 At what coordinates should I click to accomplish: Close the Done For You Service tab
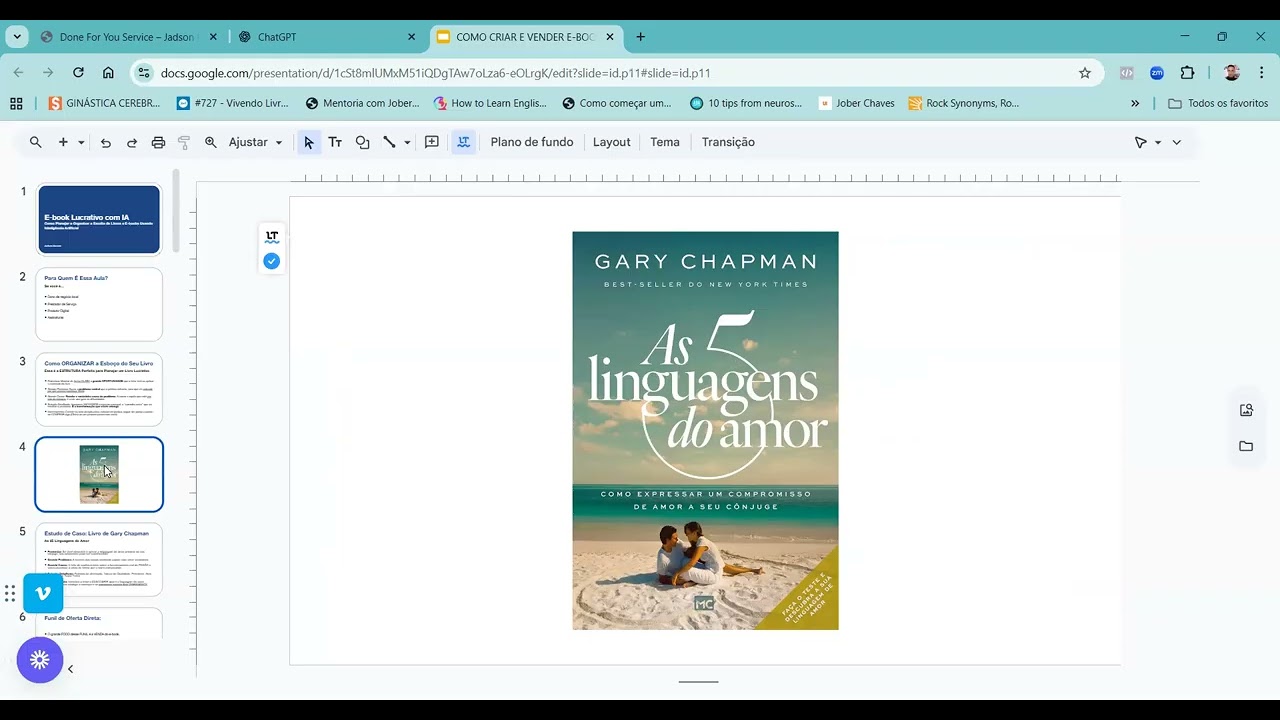(x=213, y=37)
